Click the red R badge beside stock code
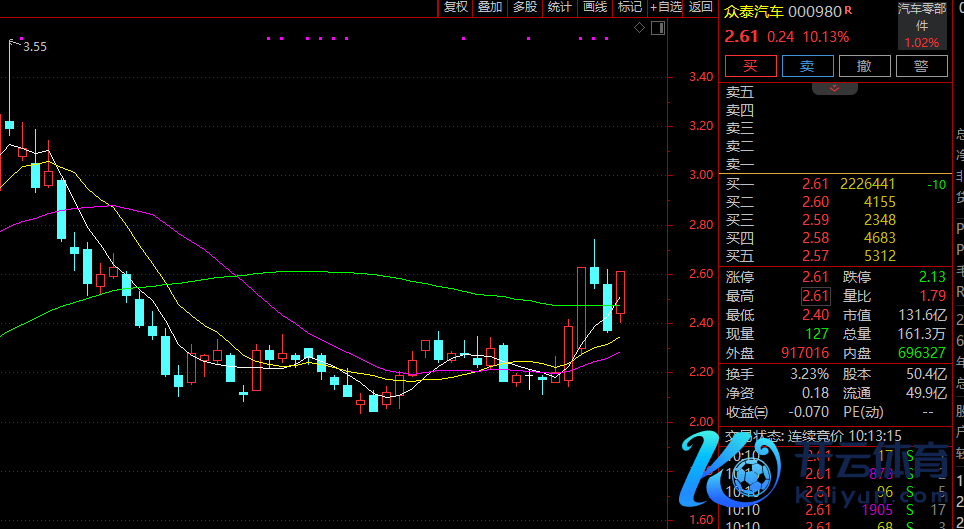 pos(849,10)
